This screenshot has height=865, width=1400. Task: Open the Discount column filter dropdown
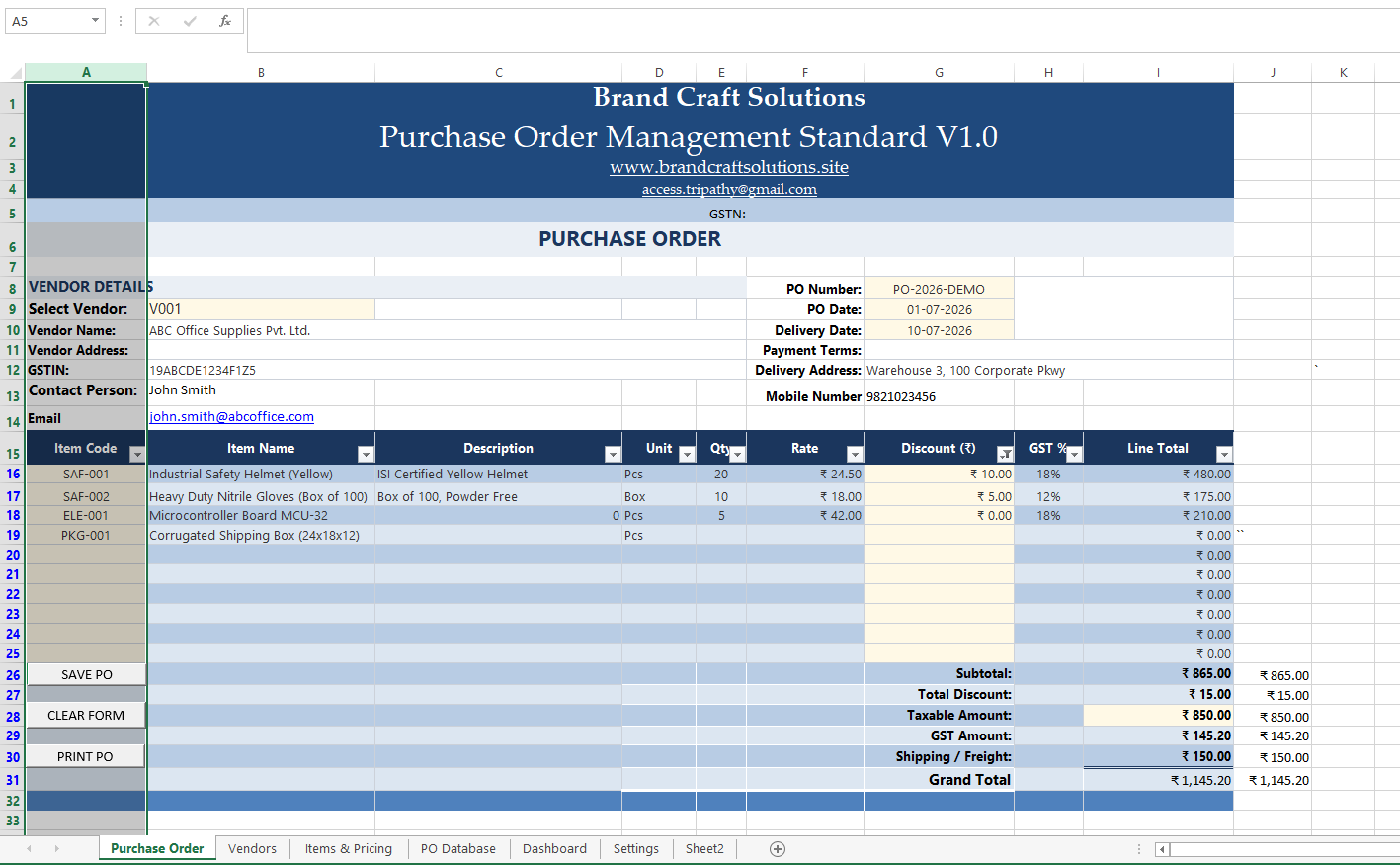1005,454
